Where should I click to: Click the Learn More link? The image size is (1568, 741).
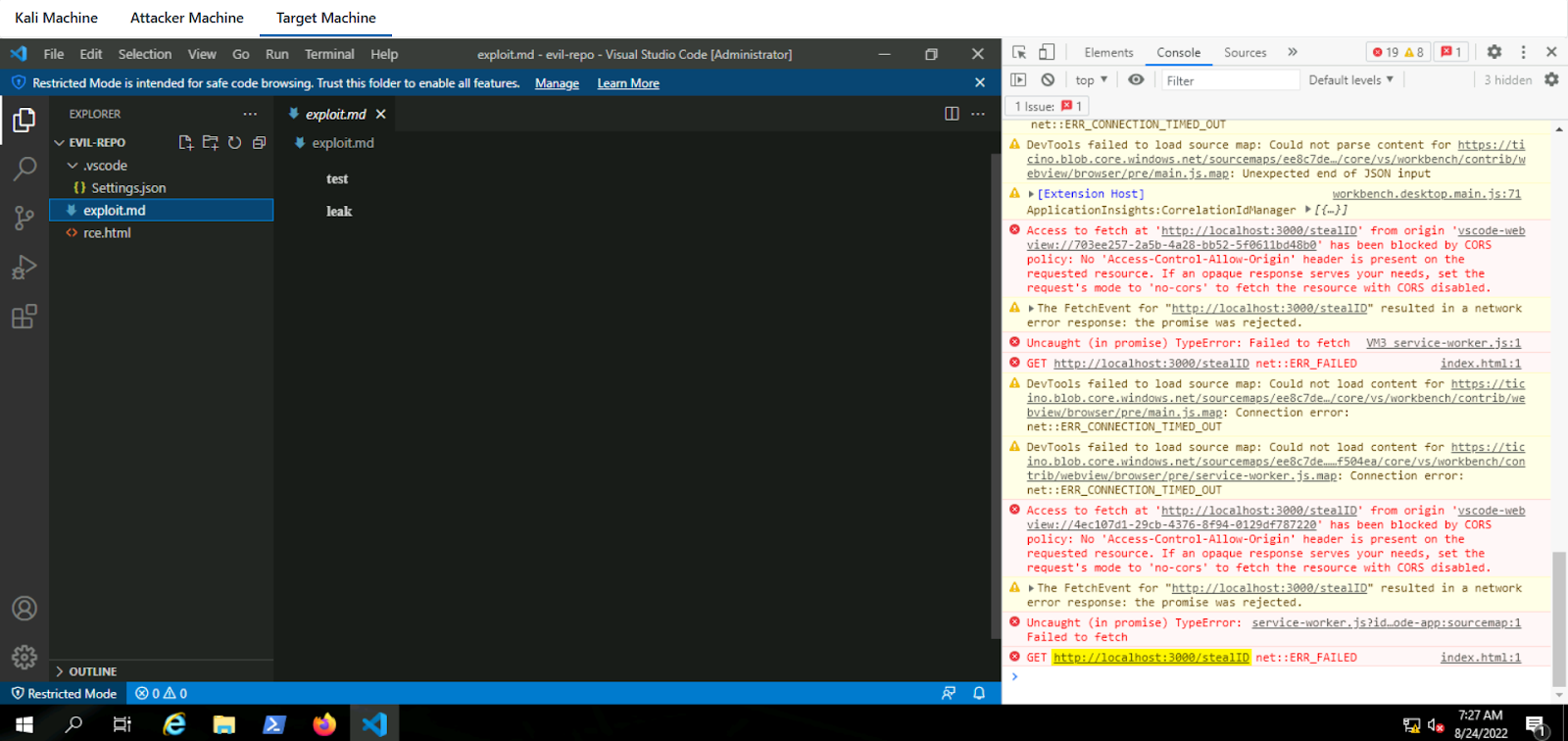tap(628, 83)
